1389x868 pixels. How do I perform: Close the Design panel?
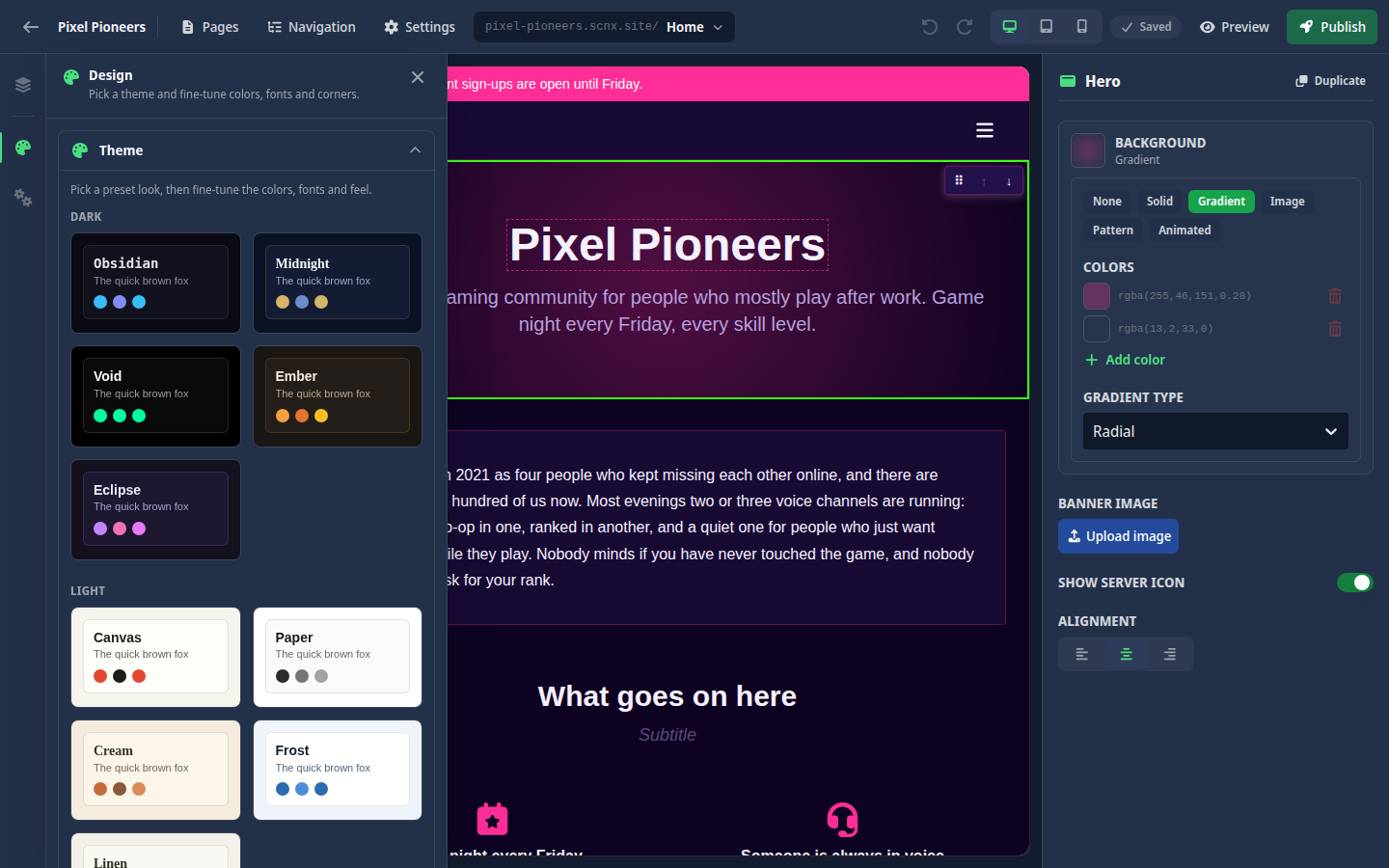418,77
